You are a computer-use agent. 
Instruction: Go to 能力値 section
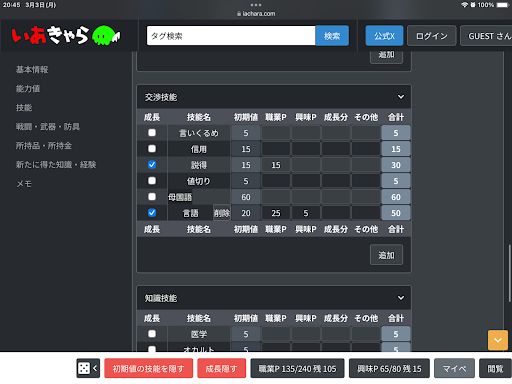coord(28,88)
